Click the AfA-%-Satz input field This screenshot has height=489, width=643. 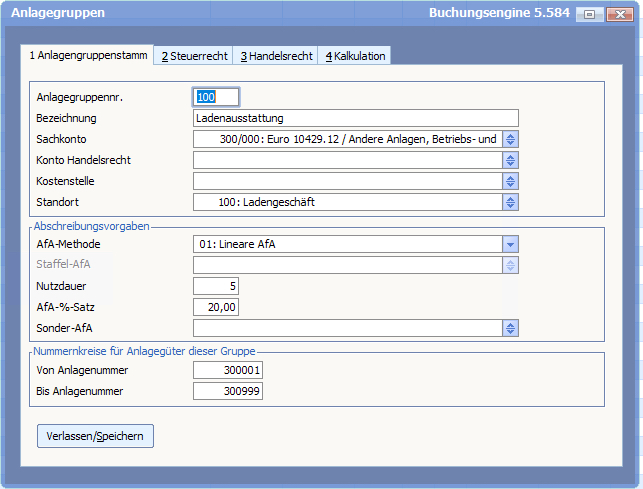click(x=216, y=307)
